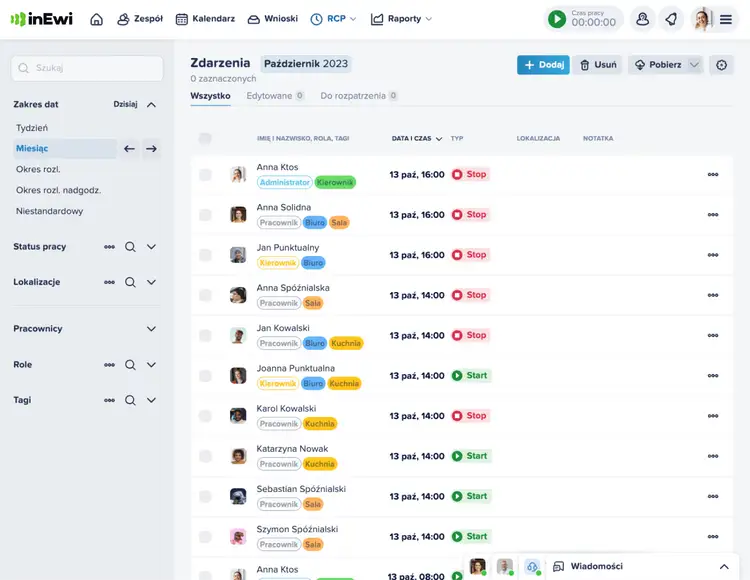Go to previous month with left arrow
This screenshot has width=750, height=580.
(129, 149)
